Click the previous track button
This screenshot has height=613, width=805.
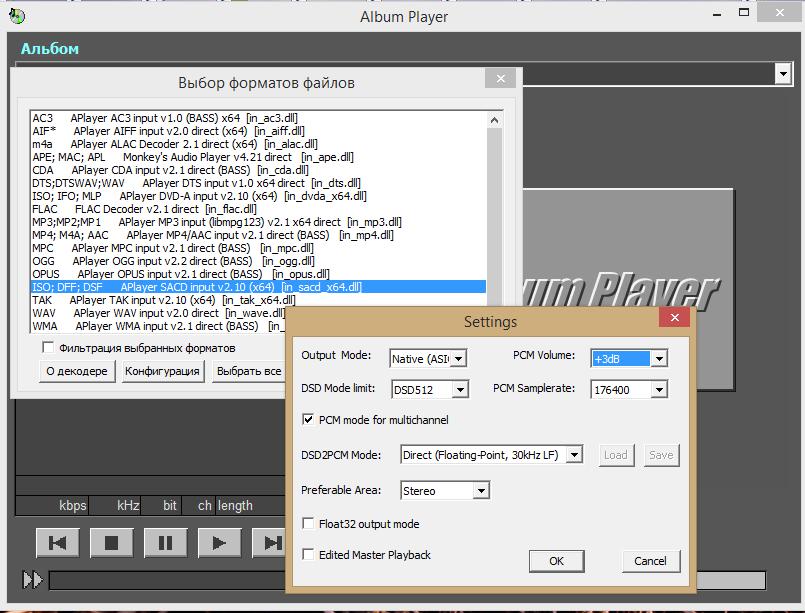click(x=58, y=543)
